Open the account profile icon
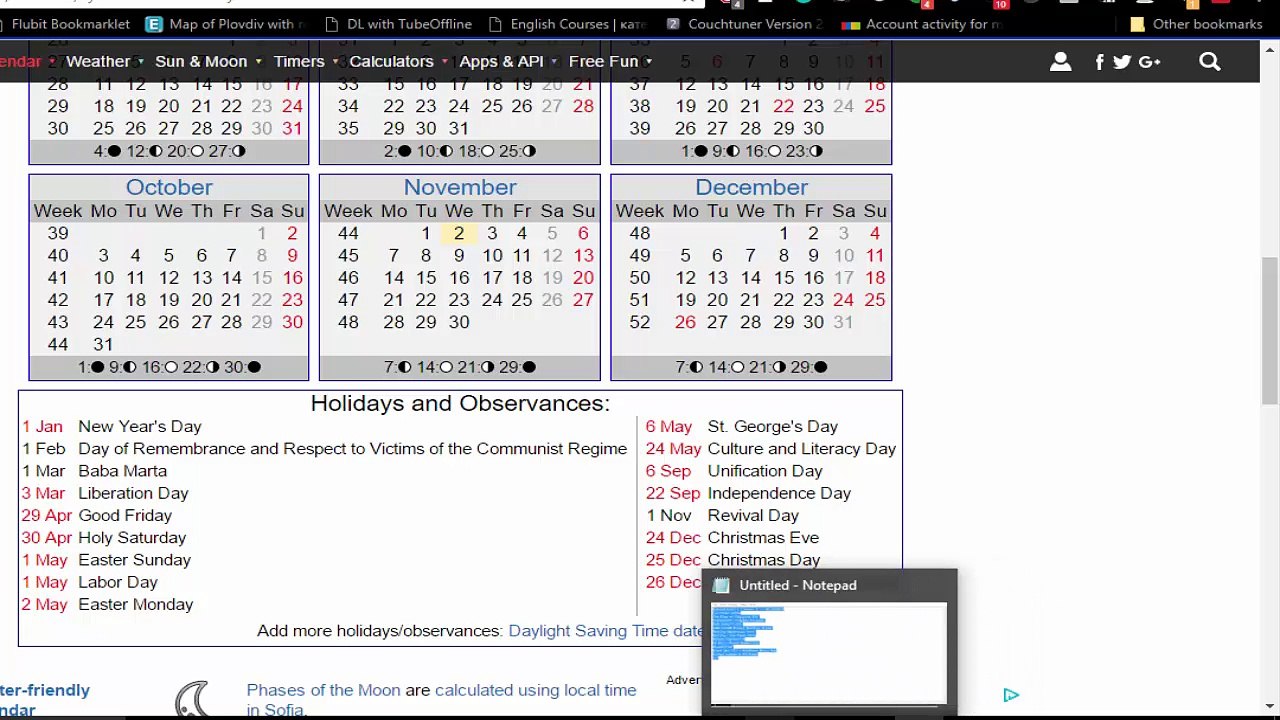Screen dimensions: 1280x720 tap(1061, 62)
